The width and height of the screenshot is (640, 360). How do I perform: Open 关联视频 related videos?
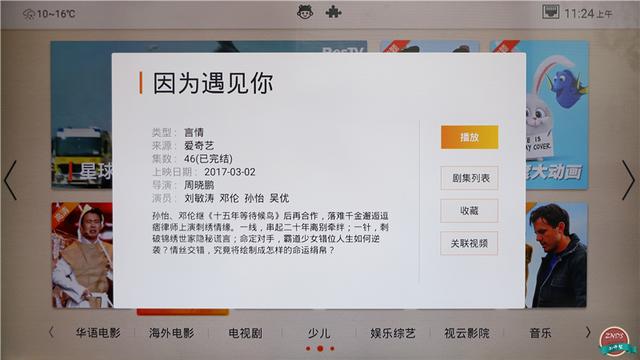pos(469,243)
